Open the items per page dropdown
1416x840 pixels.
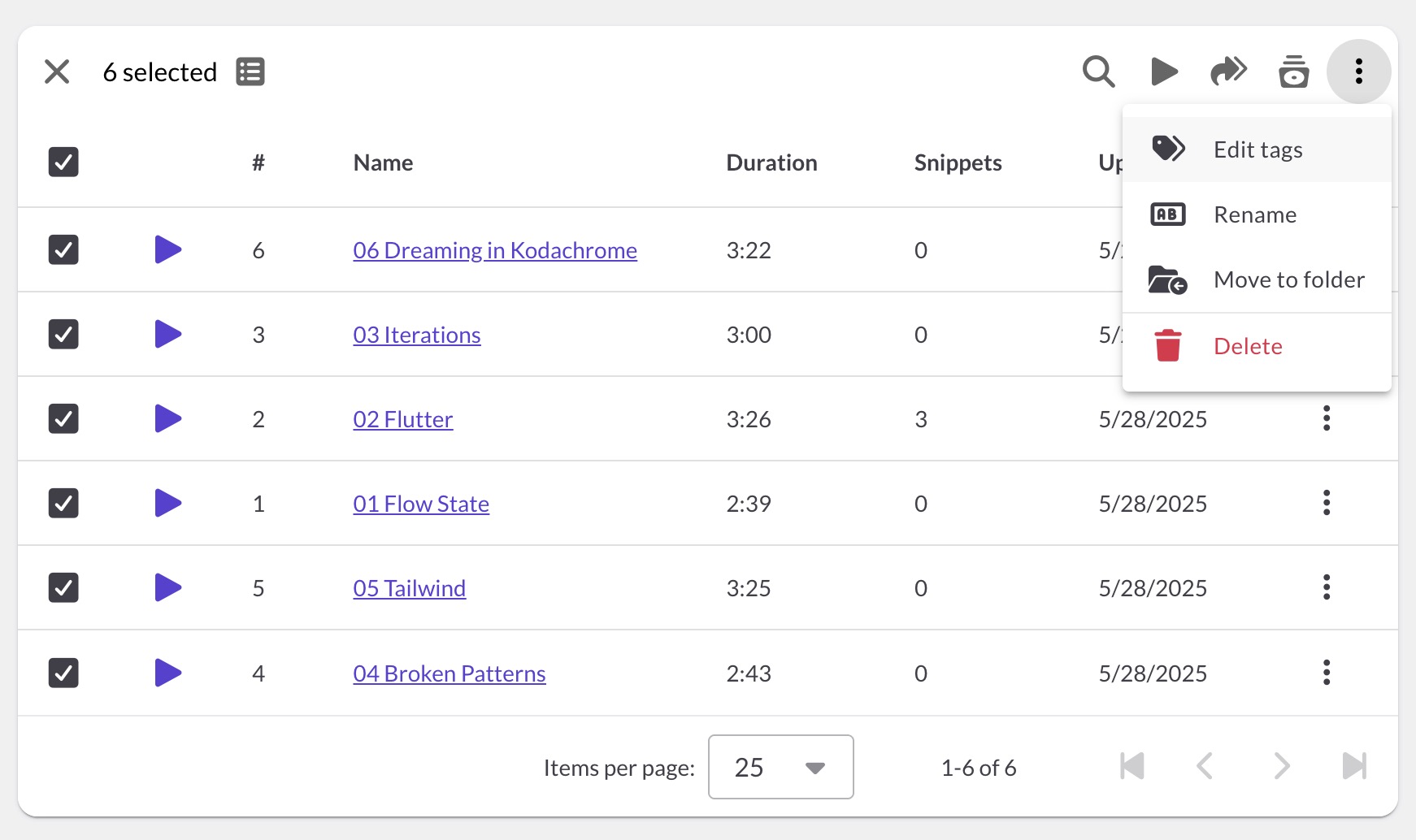pos(780,767)
